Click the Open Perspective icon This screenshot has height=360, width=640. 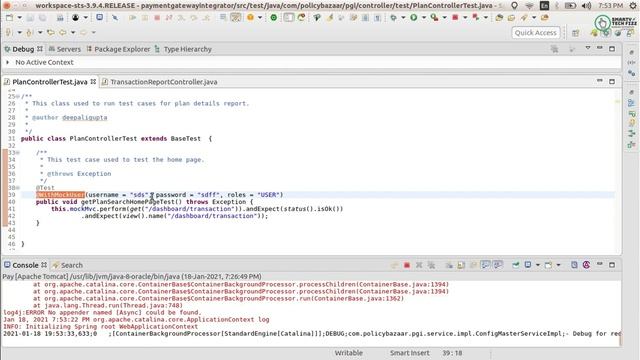click(x=576, y=33)
